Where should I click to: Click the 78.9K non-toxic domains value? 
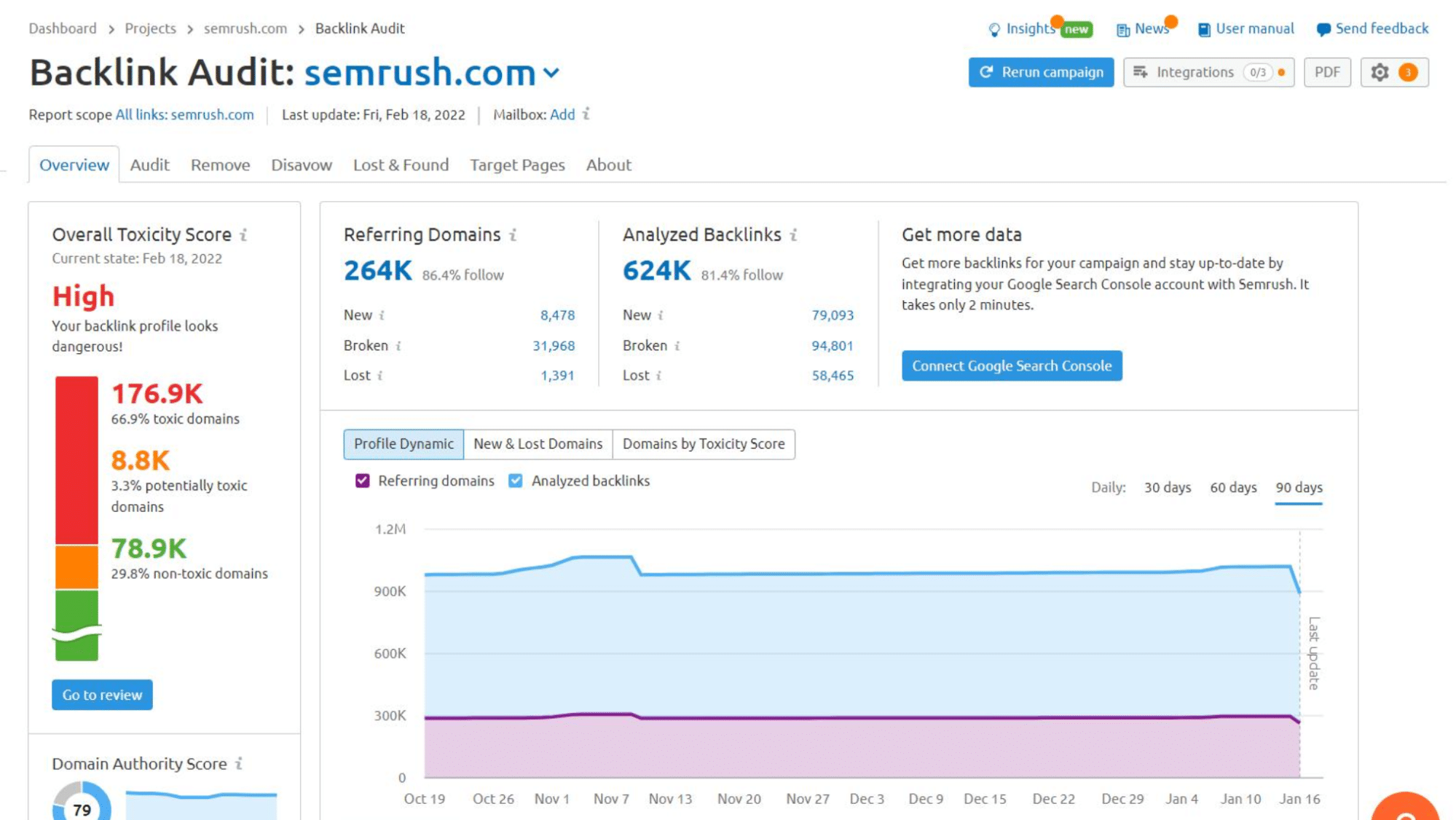tap(149, 548)
